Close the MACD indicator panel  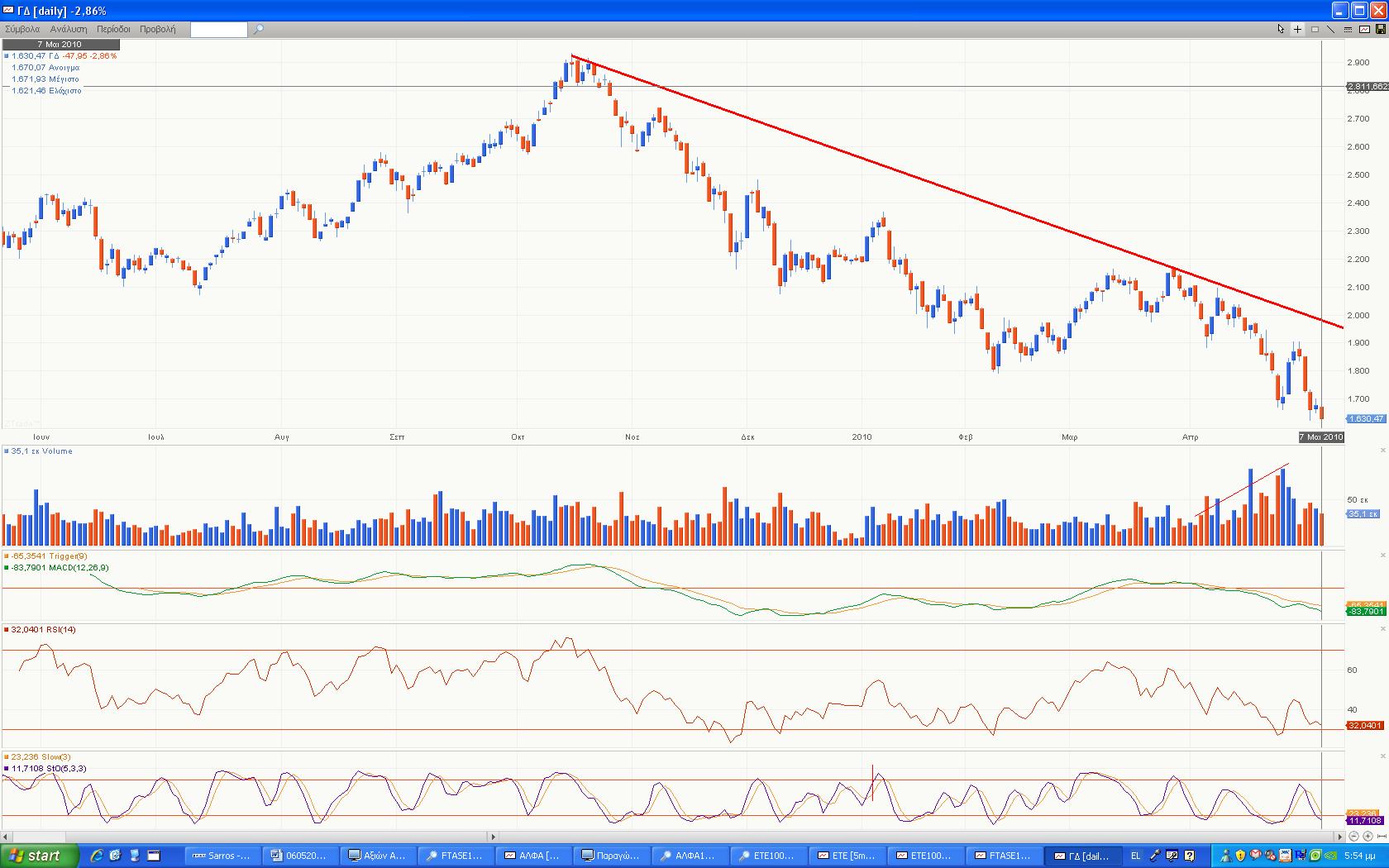click(1383, 556)
